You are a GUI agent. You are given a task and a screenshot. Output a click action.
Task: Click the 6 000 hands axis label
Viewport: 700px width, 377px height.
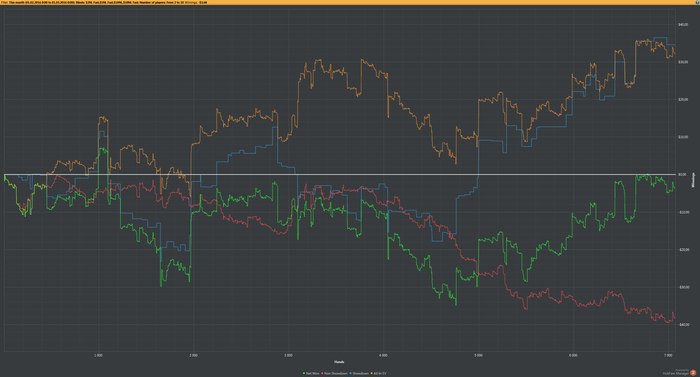[573, 356]
